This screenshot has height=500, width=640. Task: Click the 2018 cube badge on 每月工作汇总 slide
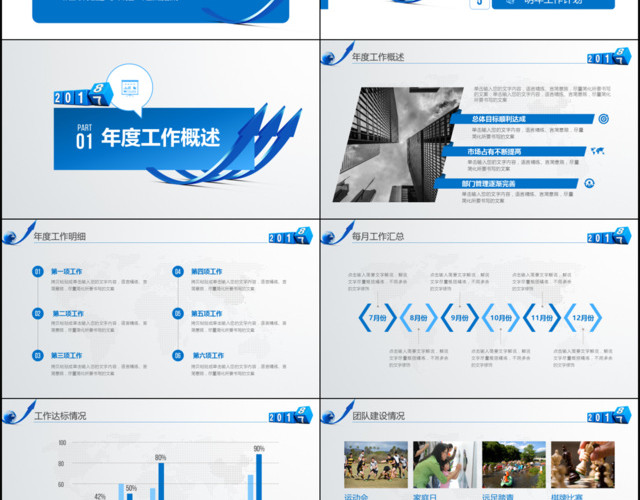point(609,236)
